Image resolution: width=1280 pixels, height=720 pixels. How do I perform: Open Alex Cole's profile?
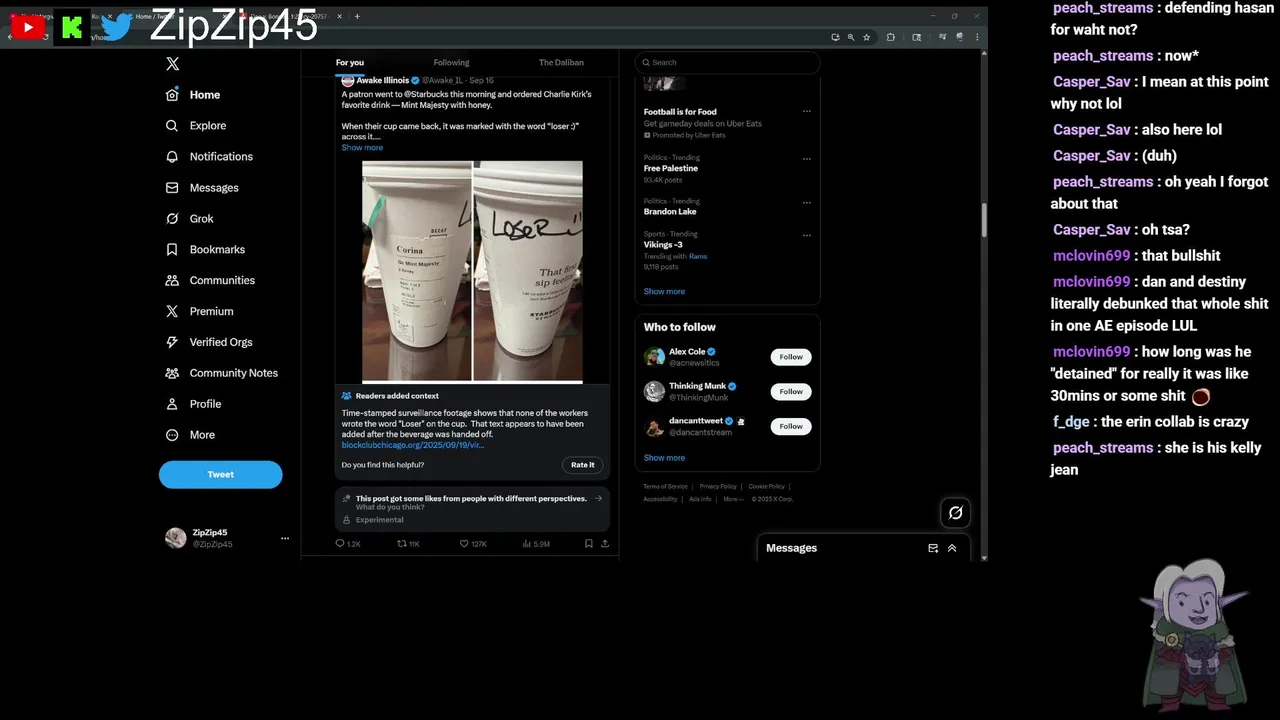[x=687, y=352]
